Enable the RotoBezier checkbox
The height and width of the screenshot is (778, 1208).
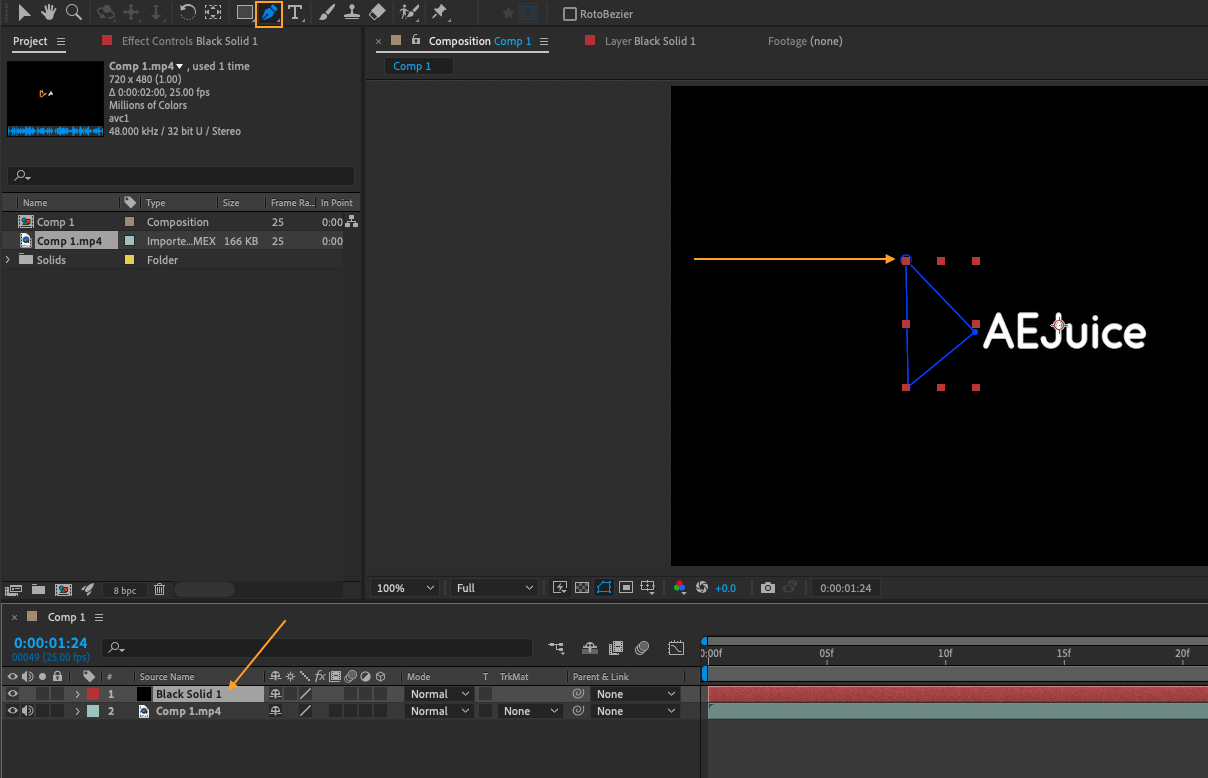tap(570, 14)
